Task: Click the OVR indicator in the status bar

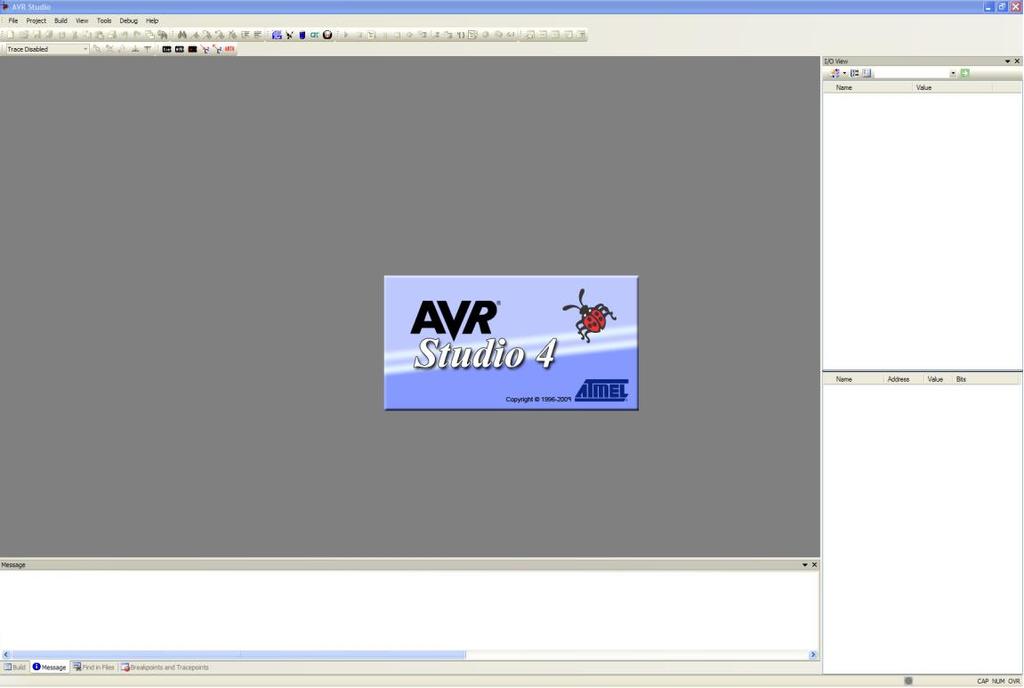Action: tap(1014, 681)
